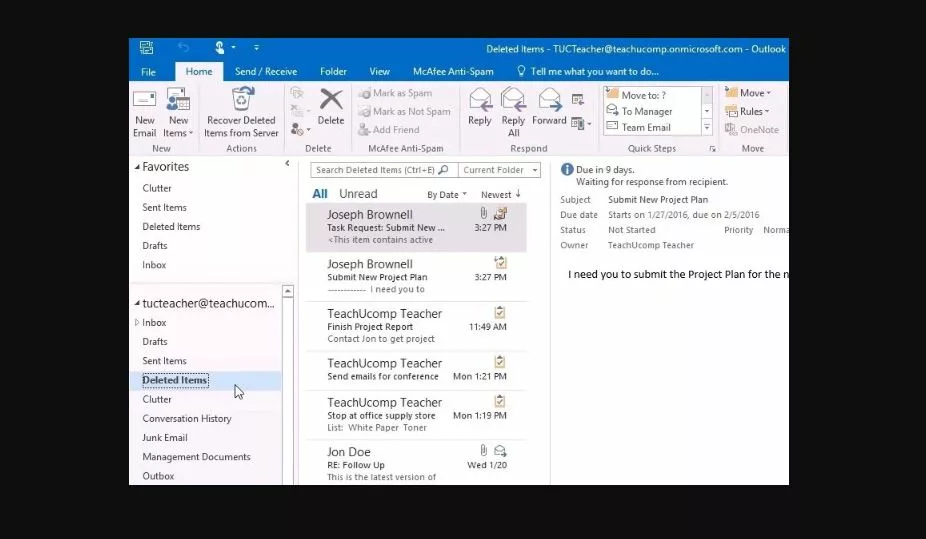Open the Junk Email folder
The image size is (926, 539).
click(x=165, y=437)
